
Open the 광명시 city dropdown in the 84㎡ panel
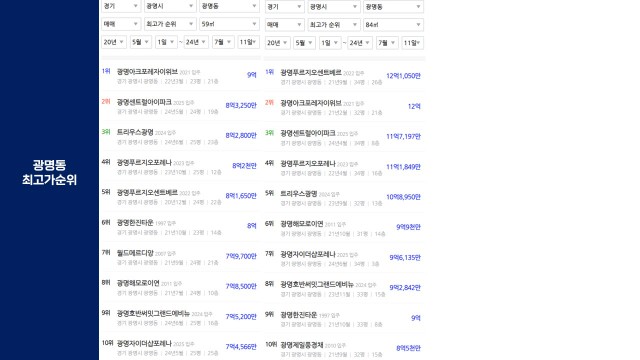pyautogui.click(x=333, y=7)
